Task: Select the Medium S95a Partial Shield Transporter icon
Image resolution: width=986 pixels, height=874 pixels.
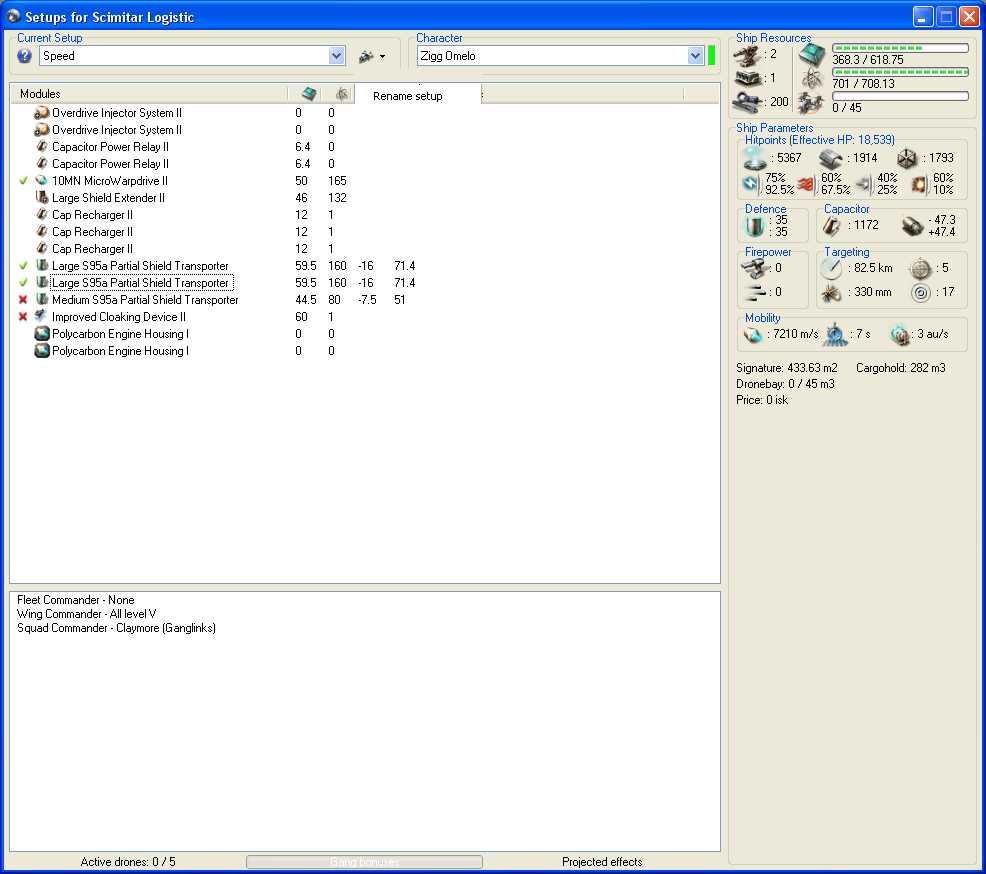Action: click(42, 299)
